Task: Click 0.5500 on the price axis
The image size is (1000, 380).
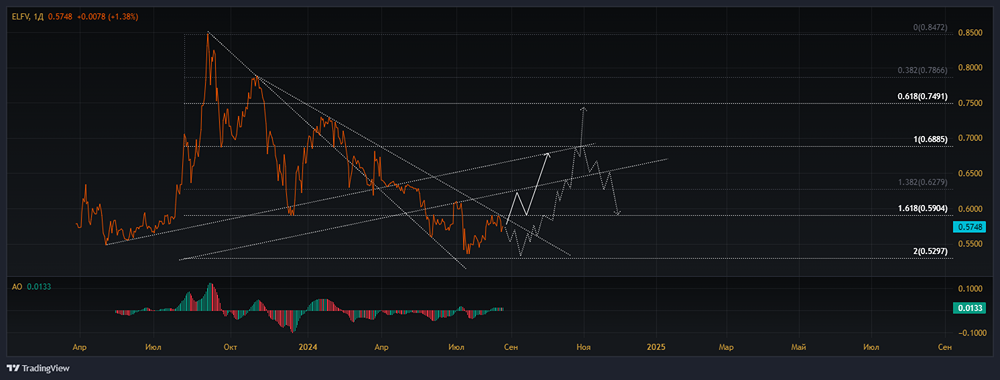Action: (969, 244)
